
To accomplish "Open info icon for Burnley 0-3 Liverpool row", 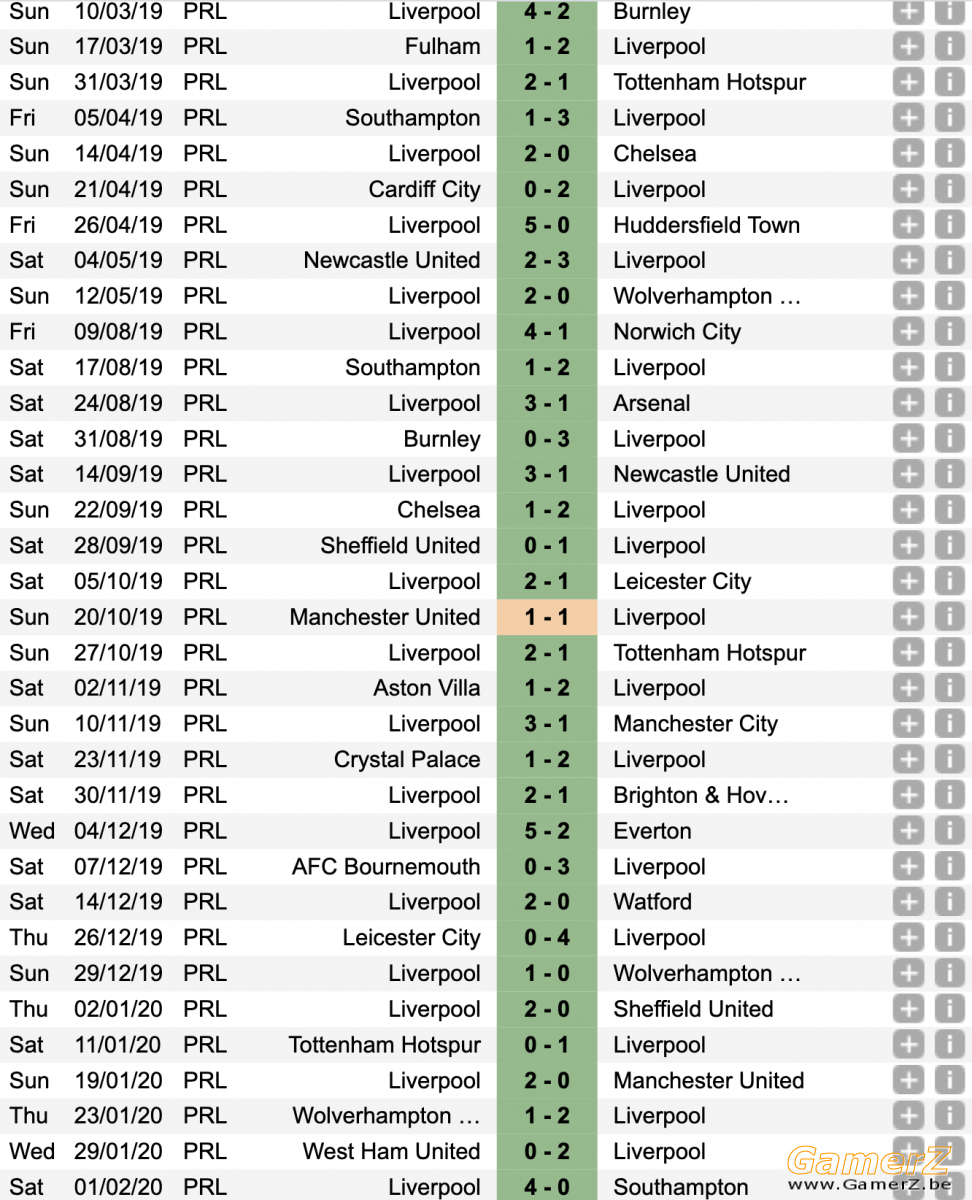I will pyautogui.click(x=949, y=439).
